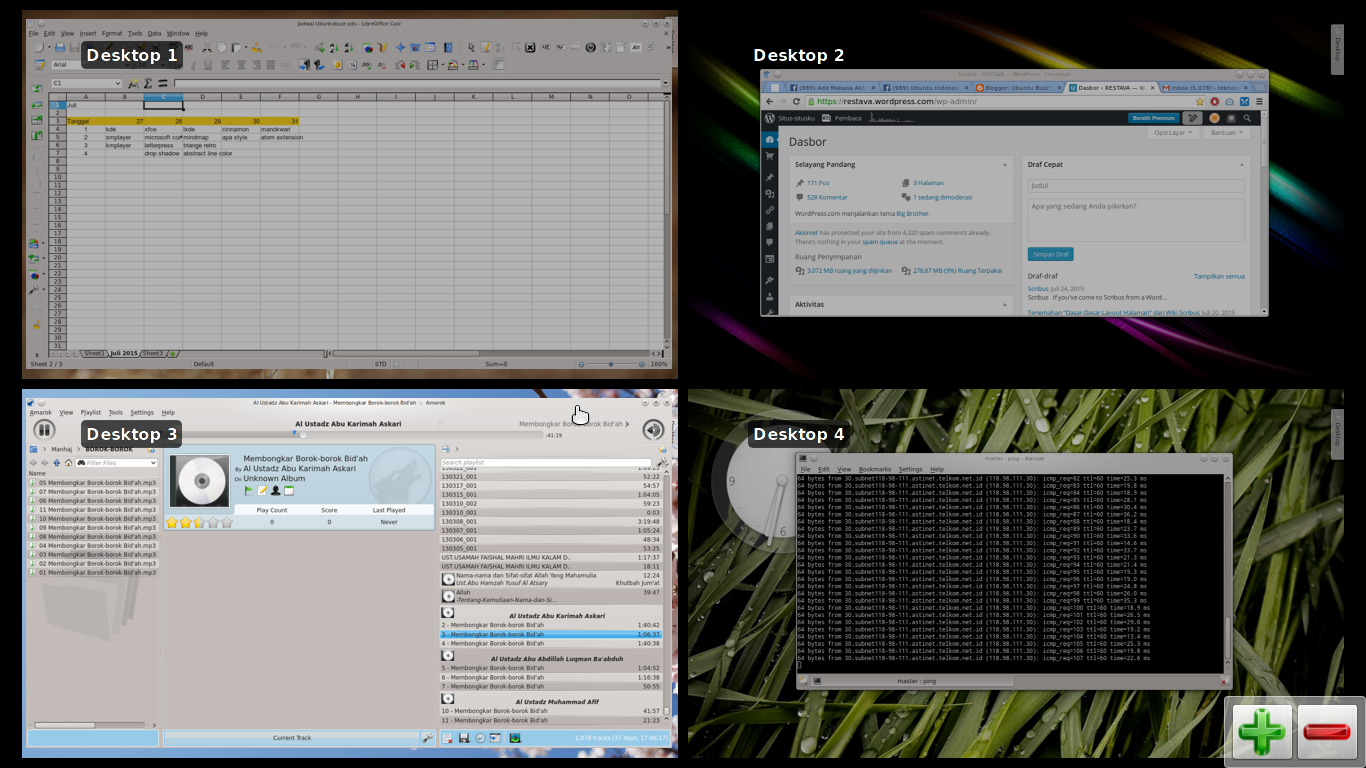Click the Search playlist field in Amarok
Viewport: 1366px width, 768px height.
[x=546, y=462]
